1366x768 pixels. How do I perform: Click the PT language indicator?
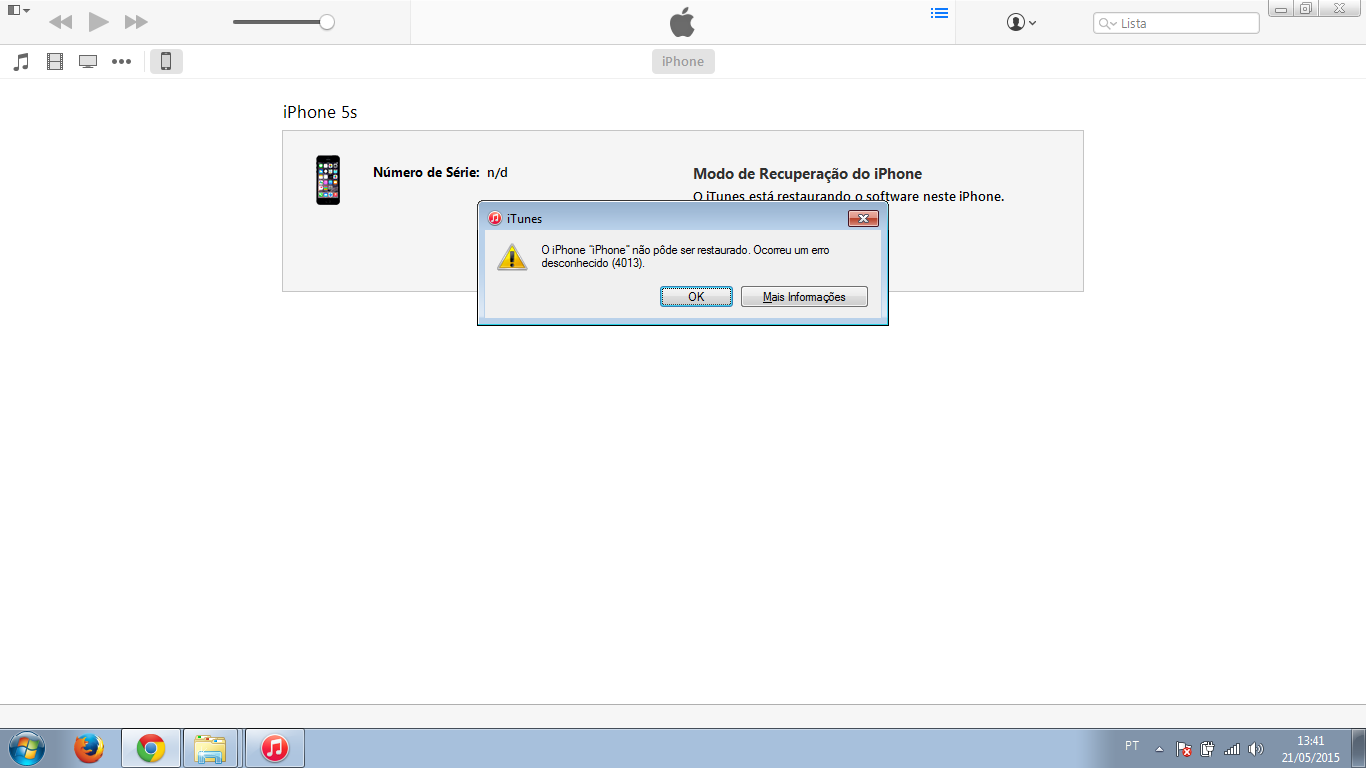(1132, 746)
